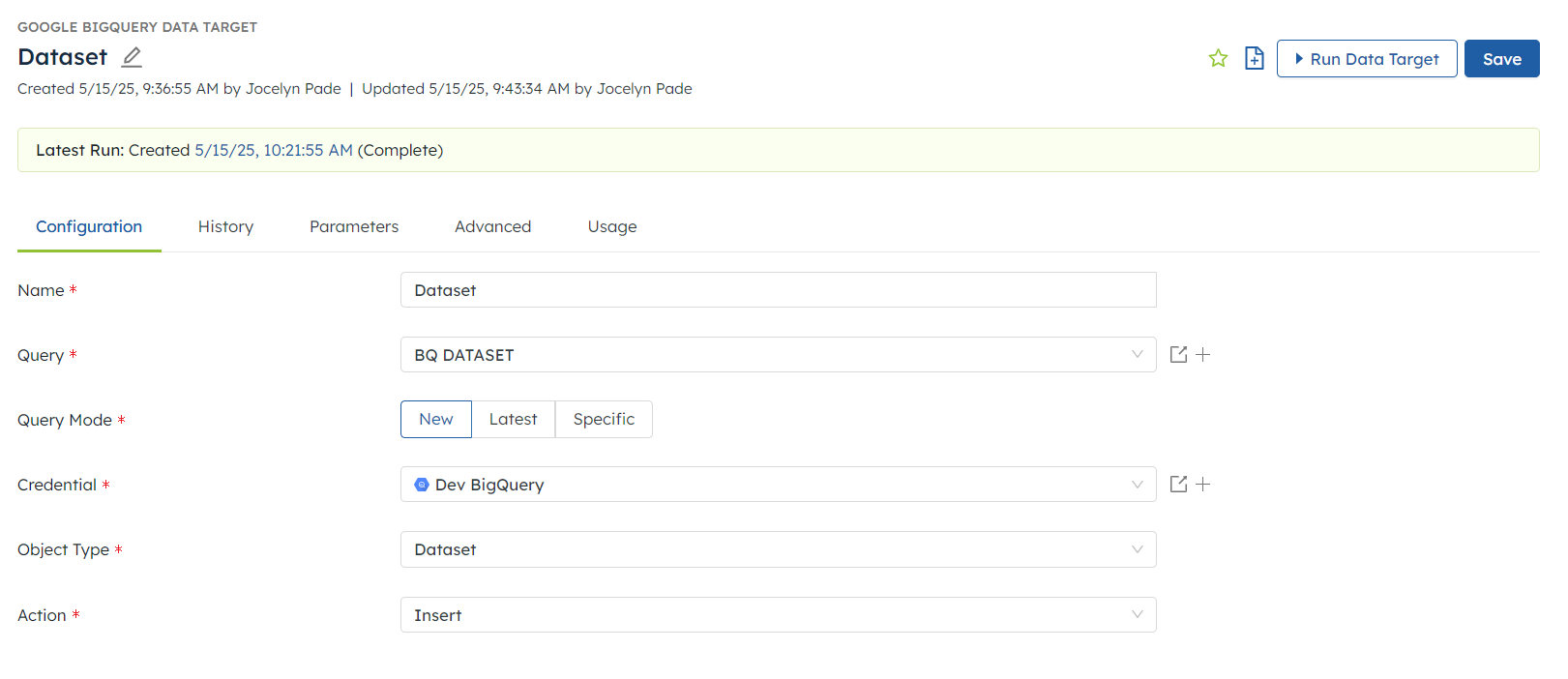Mark data target as favorite with star icon
Viewport: 1568px width, 679px height.
tap(1218, 58)
